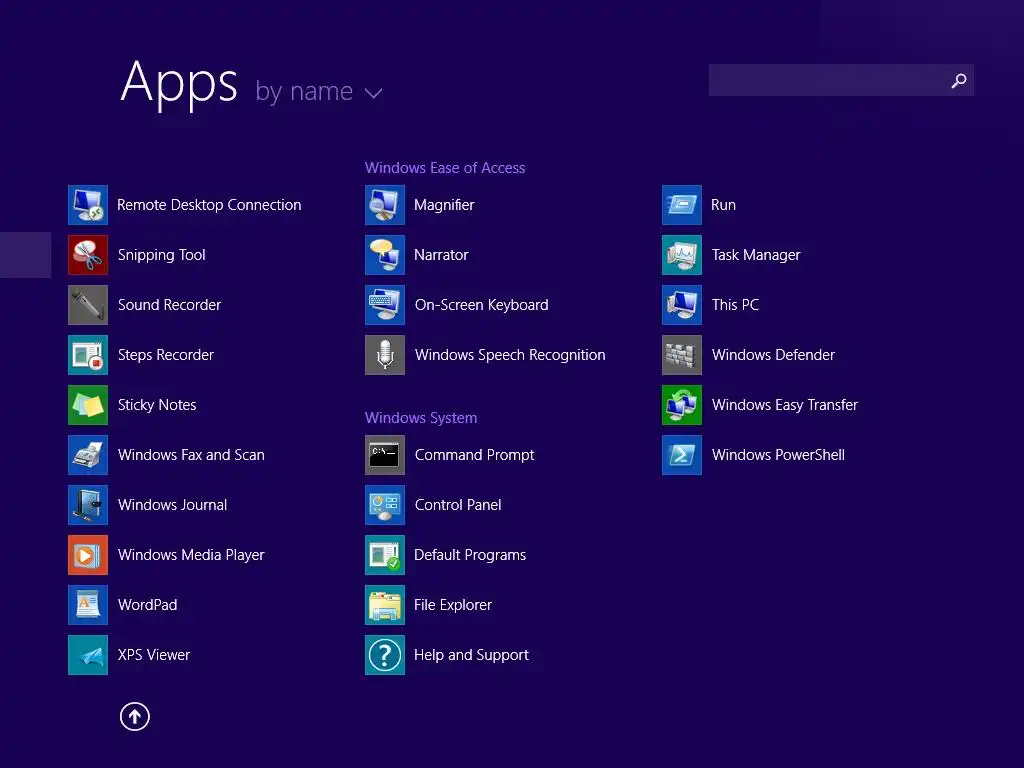Click the Steps Recorder icon

[x=88, y=355]
